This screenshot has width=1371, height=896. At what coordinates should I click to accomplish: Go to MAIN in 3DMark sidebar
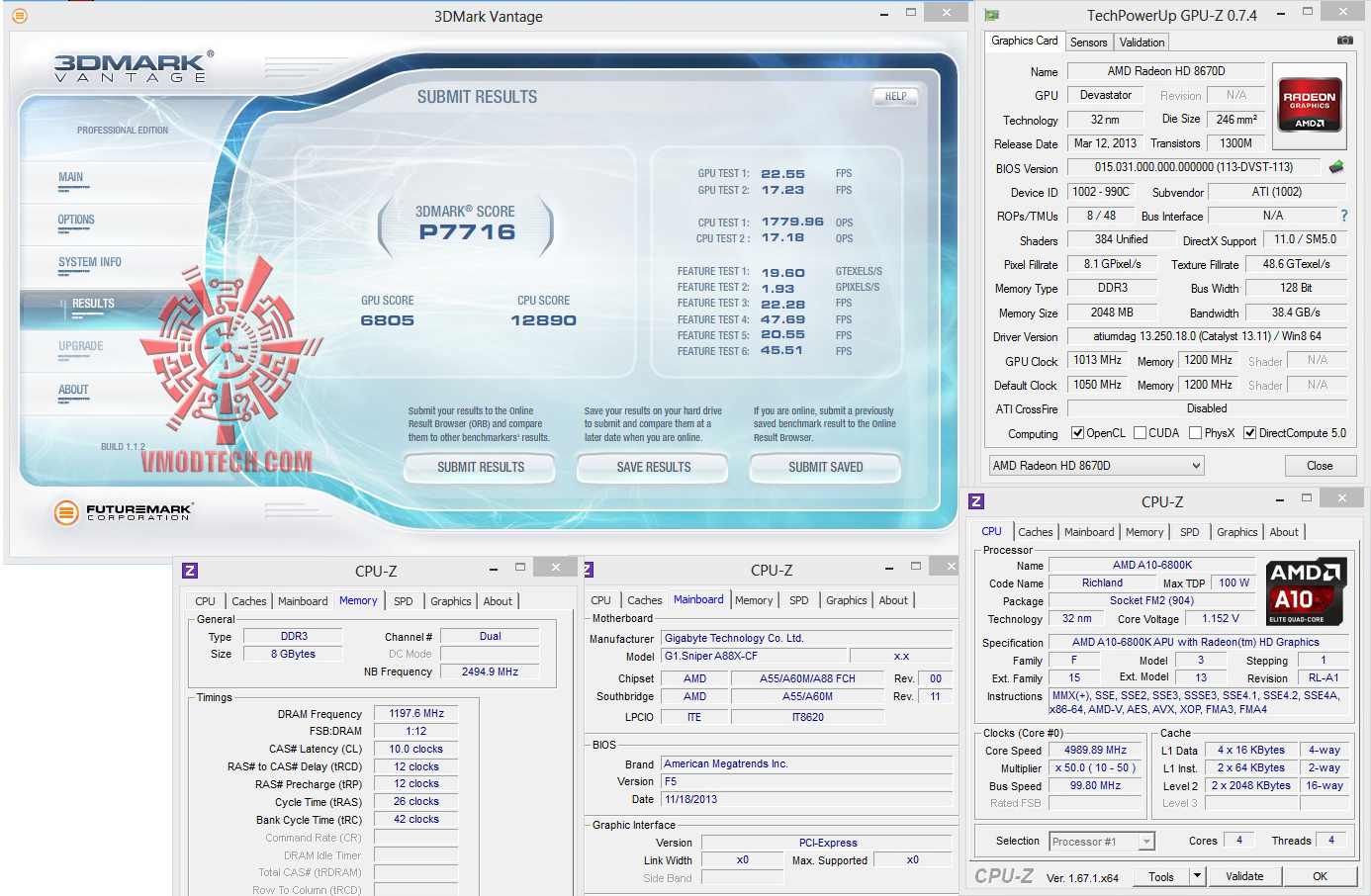point(71,177)
